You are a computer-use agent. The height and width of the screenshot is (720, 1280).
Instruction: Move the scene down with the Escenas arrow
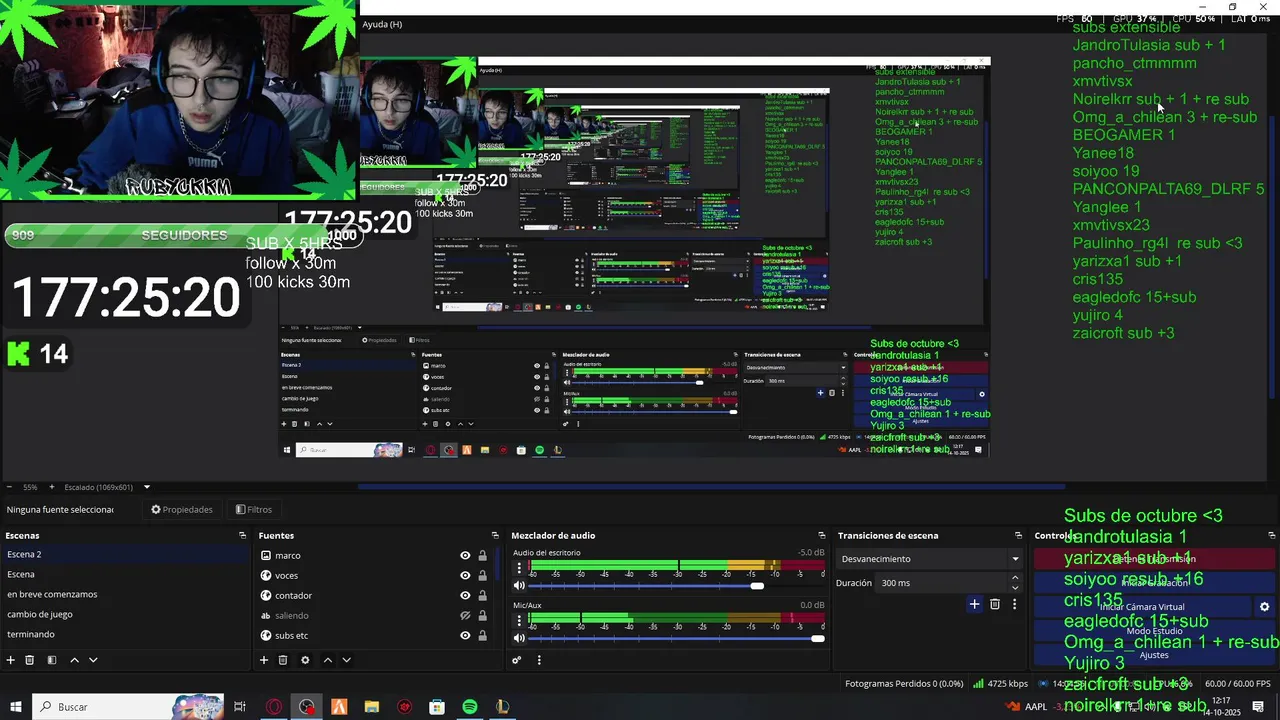pos(93,660)
